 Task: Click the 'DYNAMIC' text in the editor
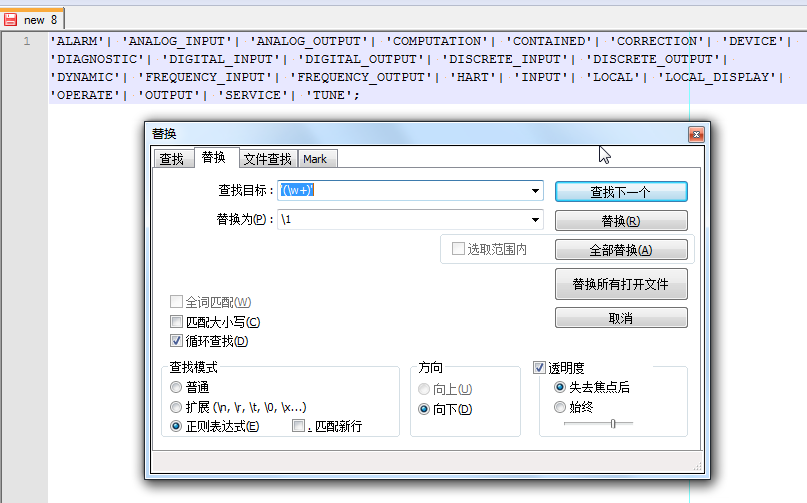(85, 77)
